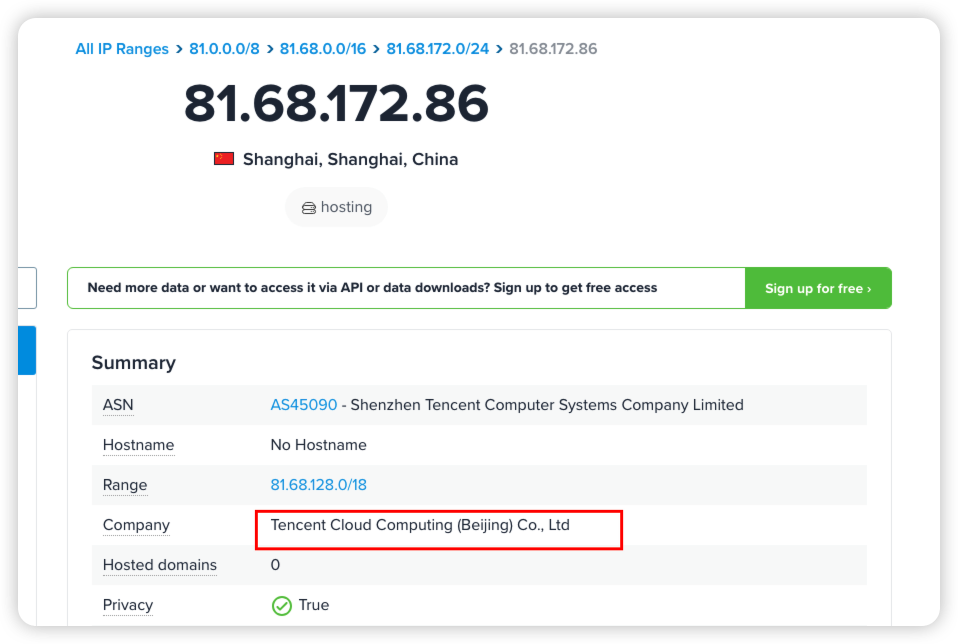
Task: Open the 81.68.172.0/24 breadcrumb link
Action: (x=437, y=49)
